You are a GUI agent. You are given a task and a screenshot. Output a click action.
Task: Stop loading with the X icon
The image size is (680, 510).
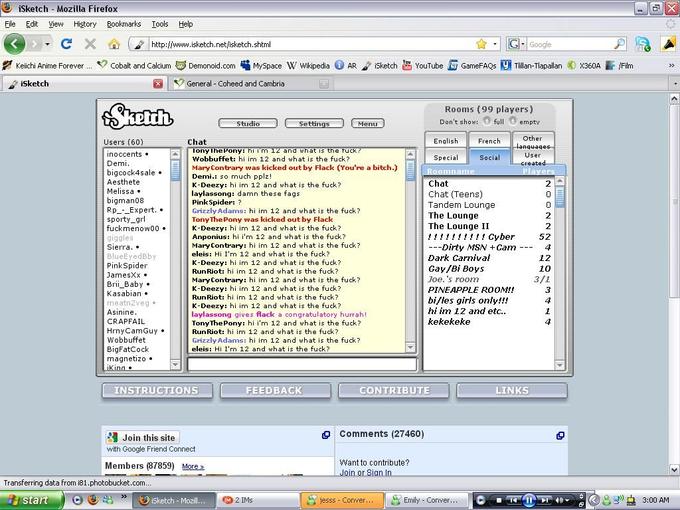click(x=90, y=44)
